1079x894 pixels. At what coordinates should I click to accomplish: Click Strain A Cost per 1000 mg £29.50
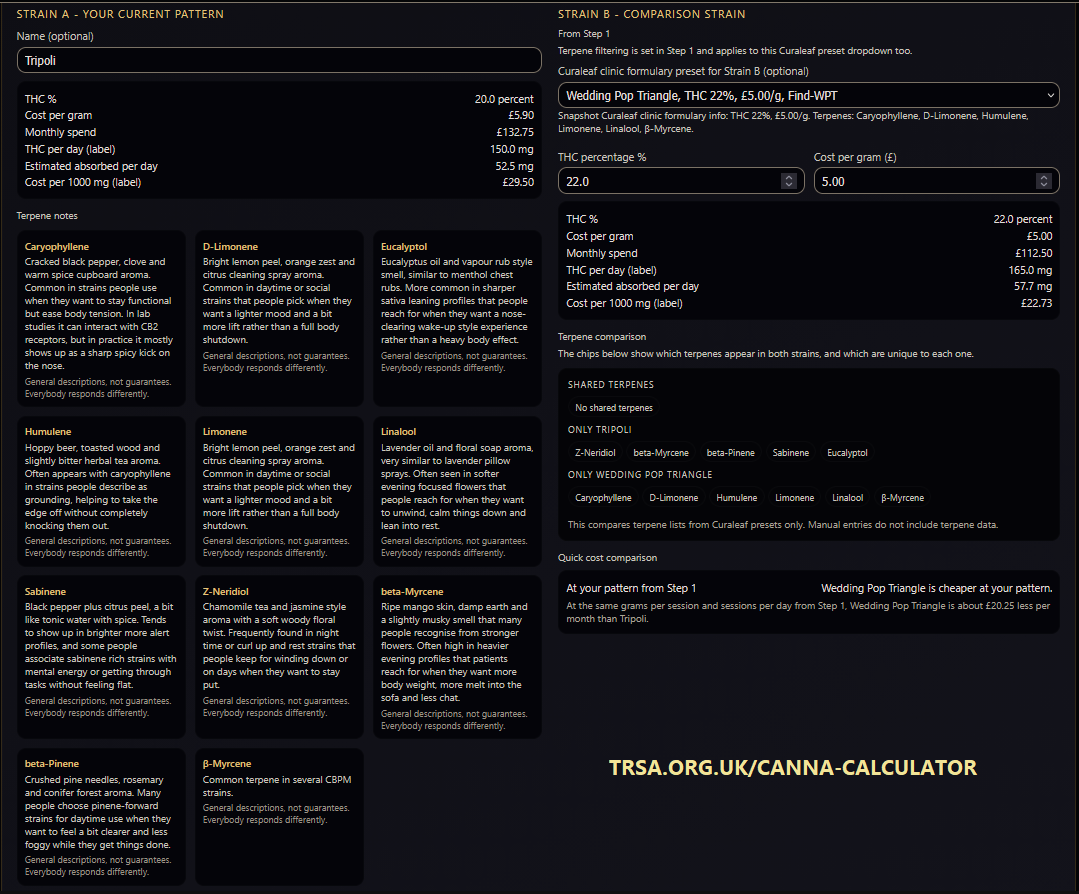click(x=518, y=182)
